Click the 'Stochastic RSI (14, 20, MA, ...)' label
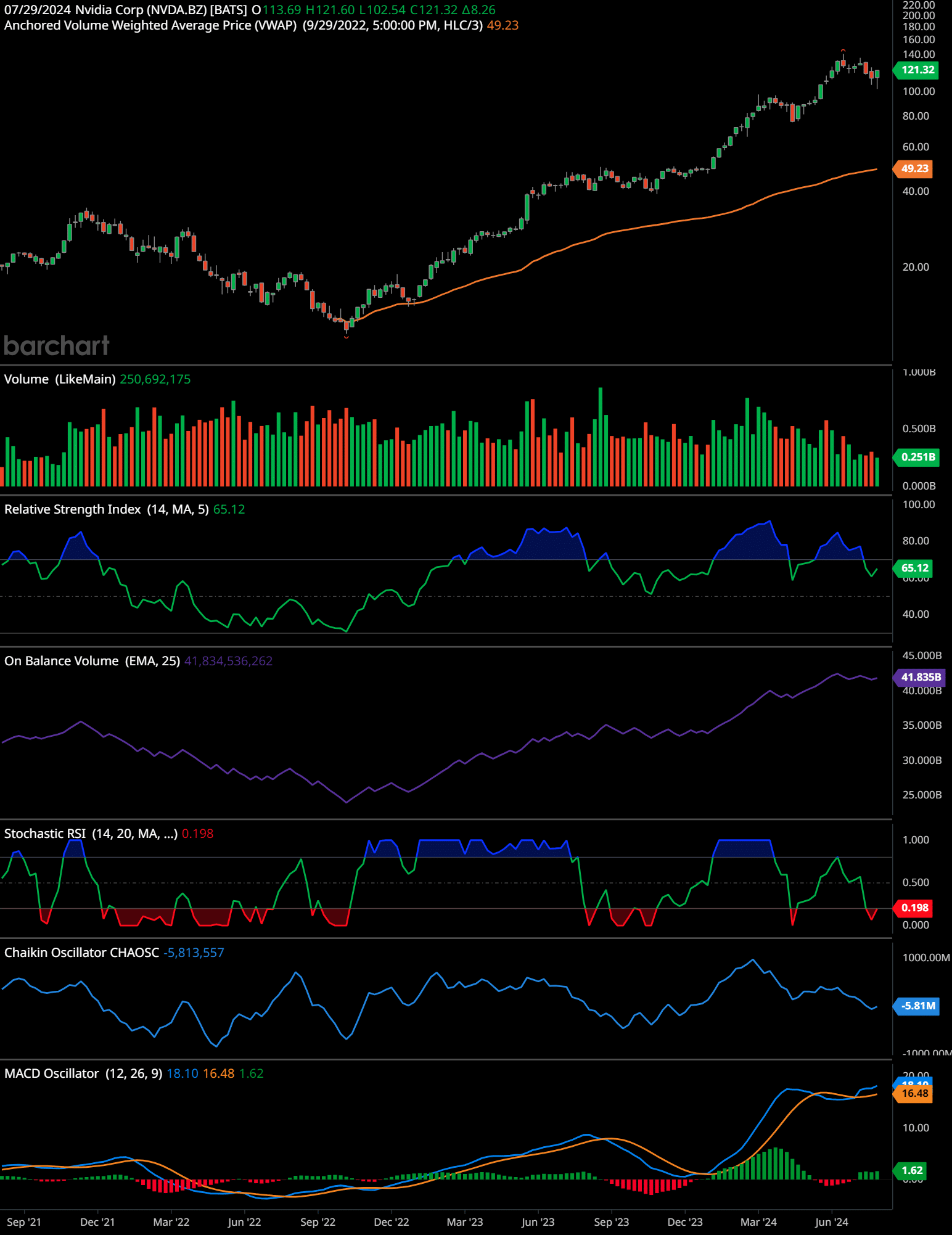The width and height of the screenshot is (952, 1235). pos(91,834)
